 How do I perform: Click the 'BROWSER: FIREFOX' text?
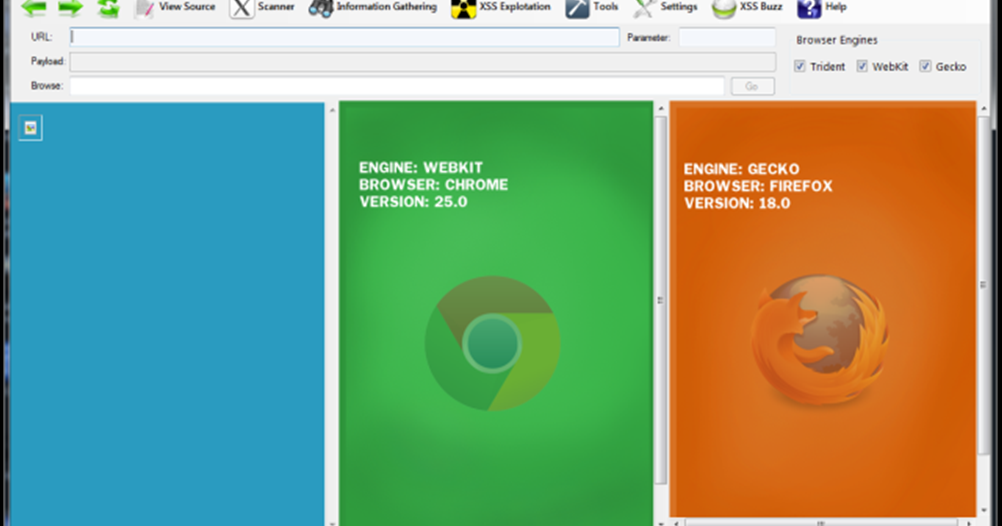click(x=758, y=187)
